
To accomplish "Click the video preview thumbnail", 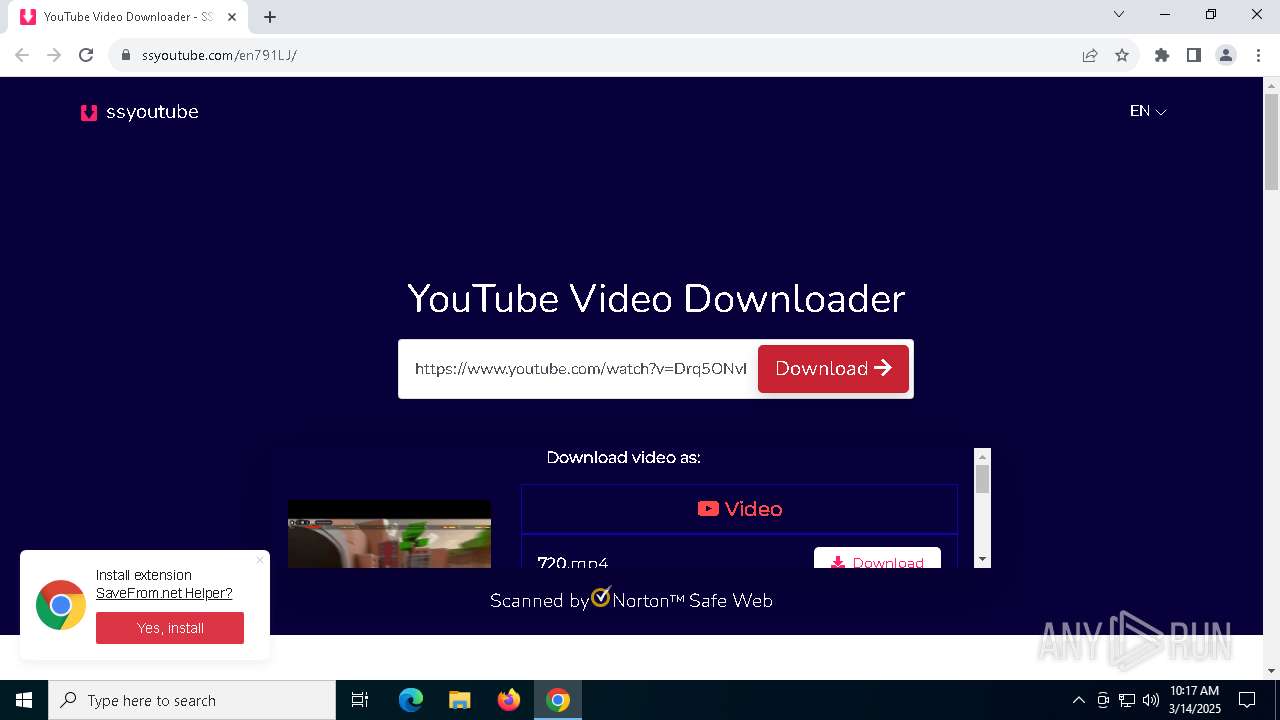I will (x=389, y=534).
